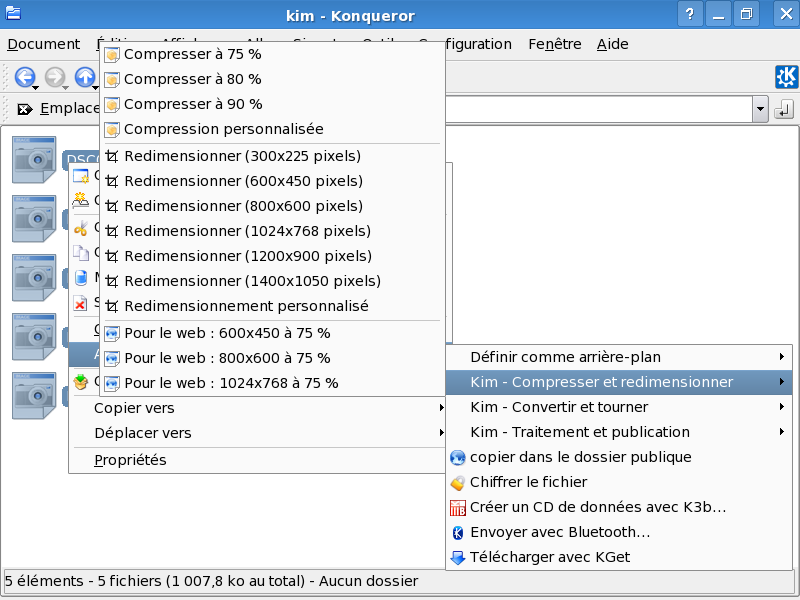Click the Back navigation arrow icon
Image resolution: width=800 pixels, height=600 pixels.
point(24,77)
